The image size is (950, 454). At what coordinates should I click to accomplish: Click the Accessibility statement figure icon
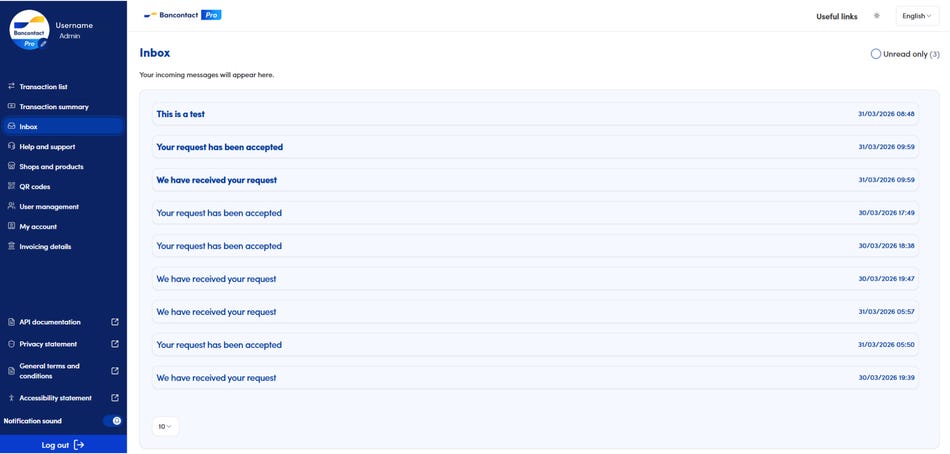pyautogui.click(x=11, y=398)
